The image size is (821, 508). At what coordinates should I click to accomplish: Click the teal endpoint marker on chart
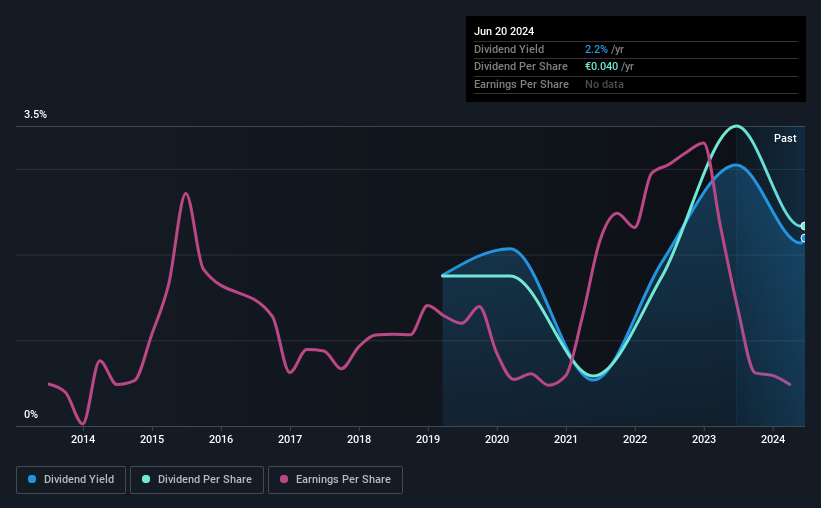pos(803,226)
